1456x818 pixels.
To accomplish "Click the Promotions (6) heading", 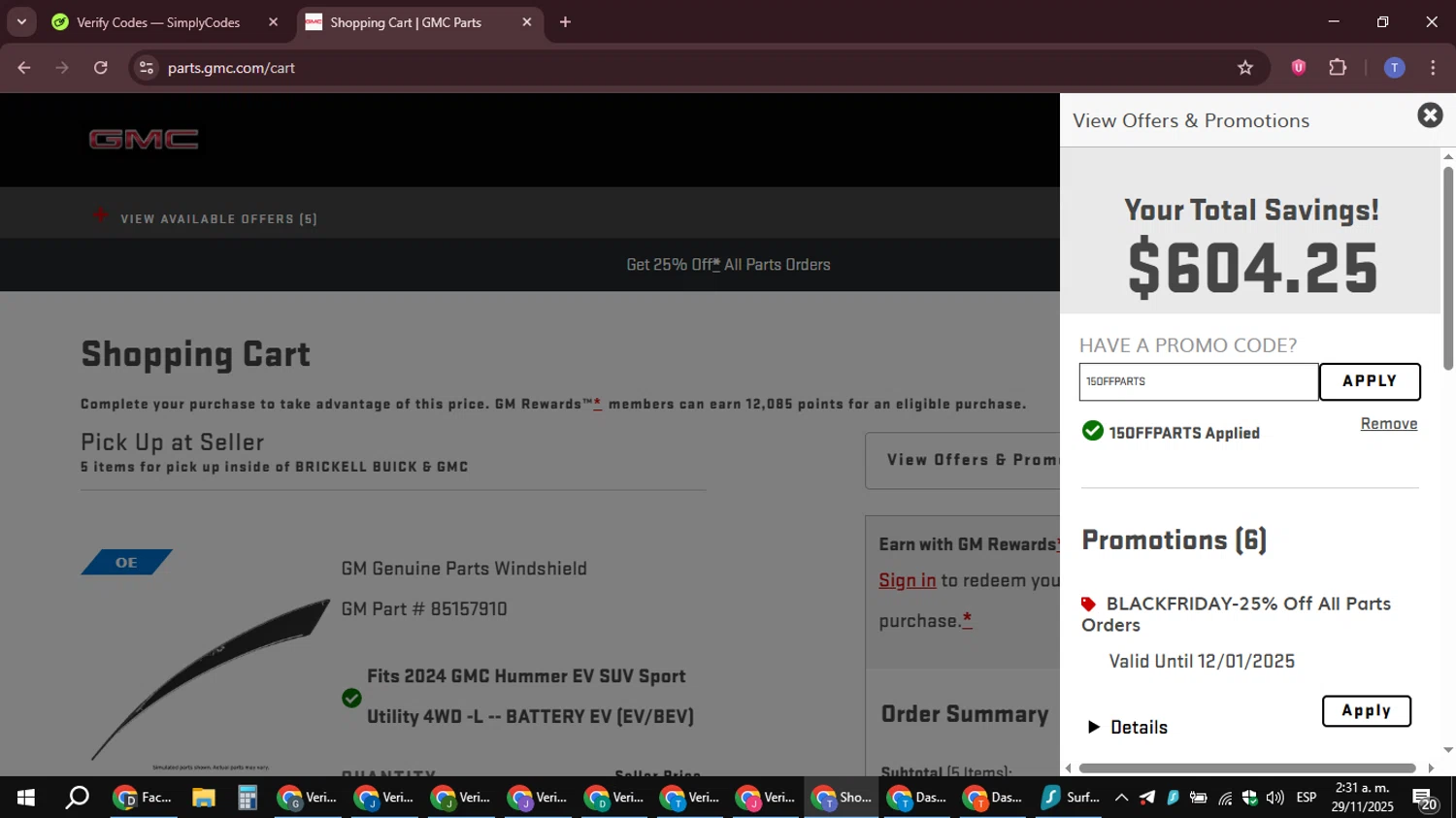I will [x=1175, y=540].
